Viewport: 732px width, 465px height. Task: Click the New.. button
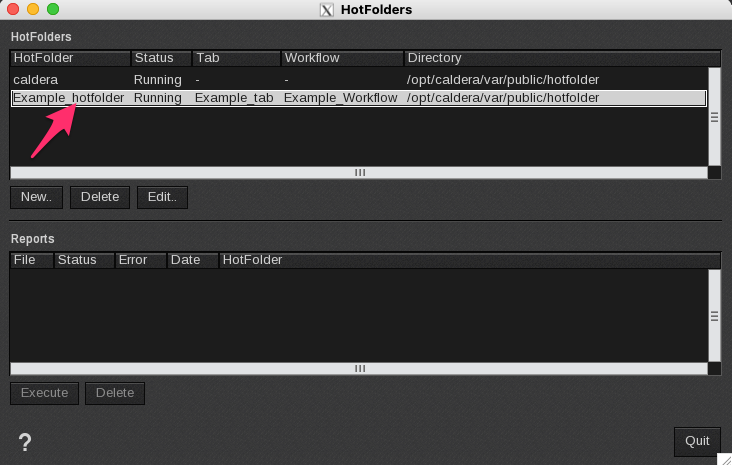36,197
